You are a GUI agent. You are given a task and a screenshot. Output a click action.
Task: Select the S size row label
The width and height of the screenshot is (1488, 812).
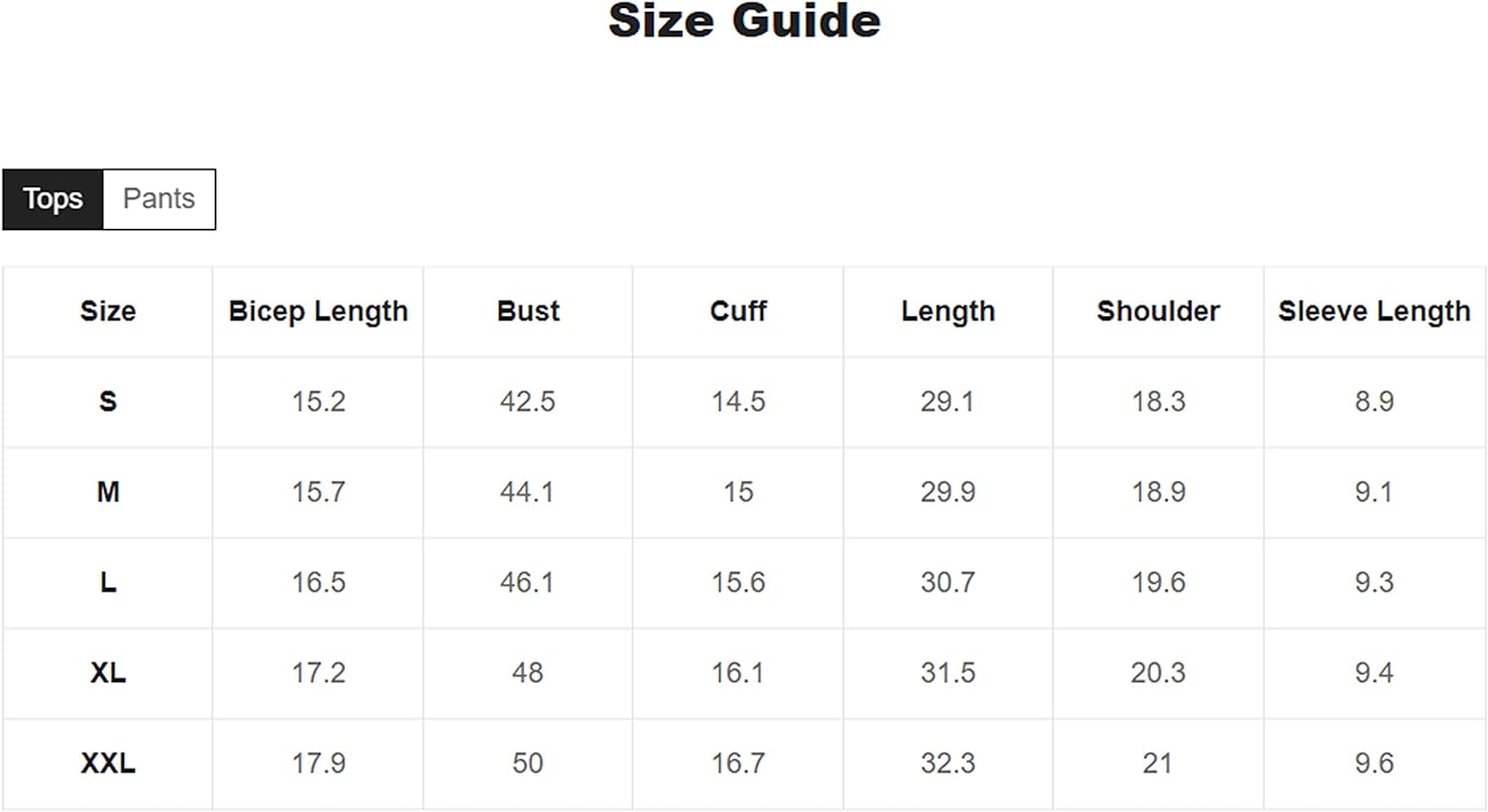tap(108, 402)
